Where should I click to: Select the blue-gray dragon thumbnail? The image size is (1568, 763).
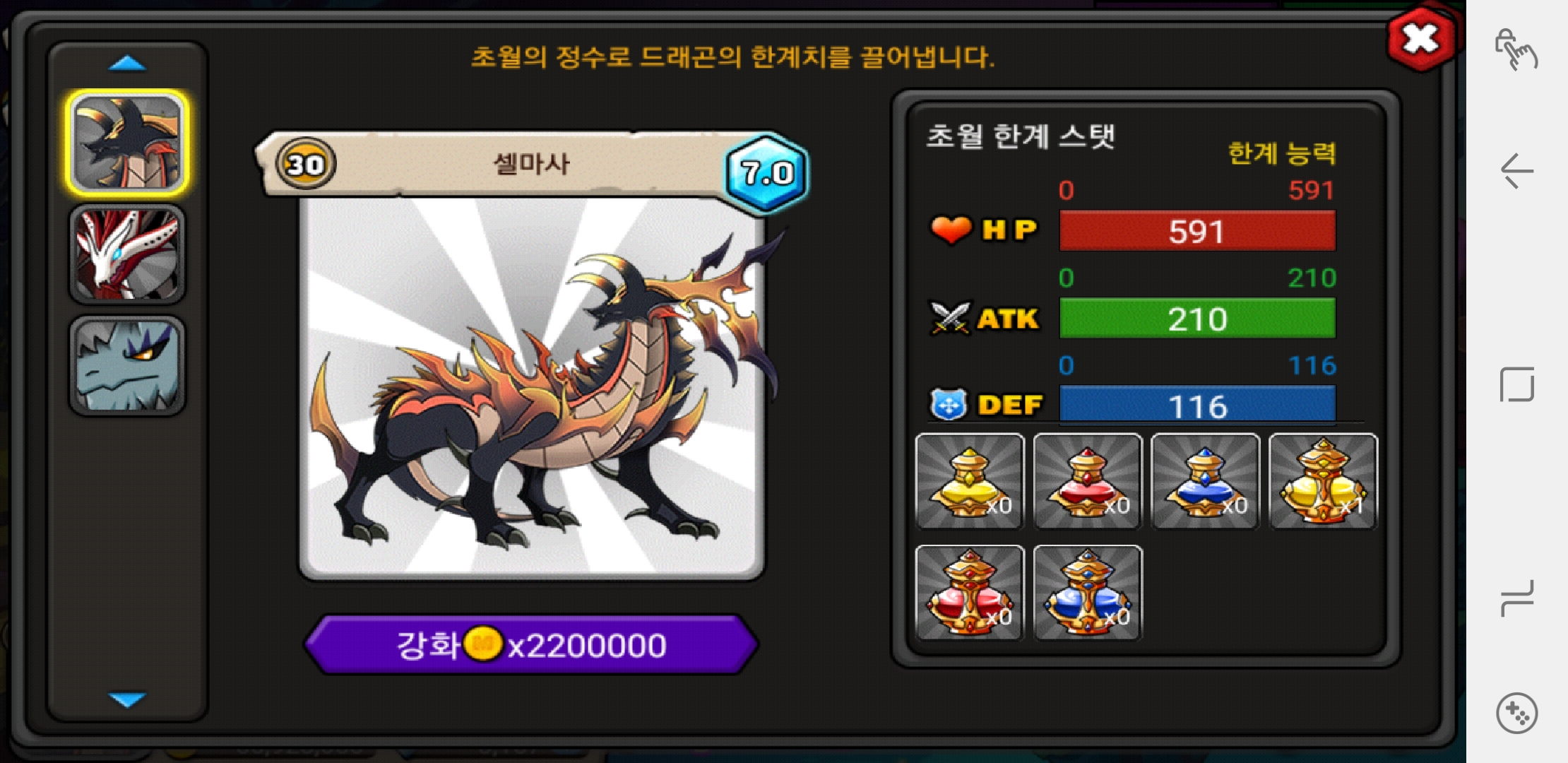click(x=127, y=365)
